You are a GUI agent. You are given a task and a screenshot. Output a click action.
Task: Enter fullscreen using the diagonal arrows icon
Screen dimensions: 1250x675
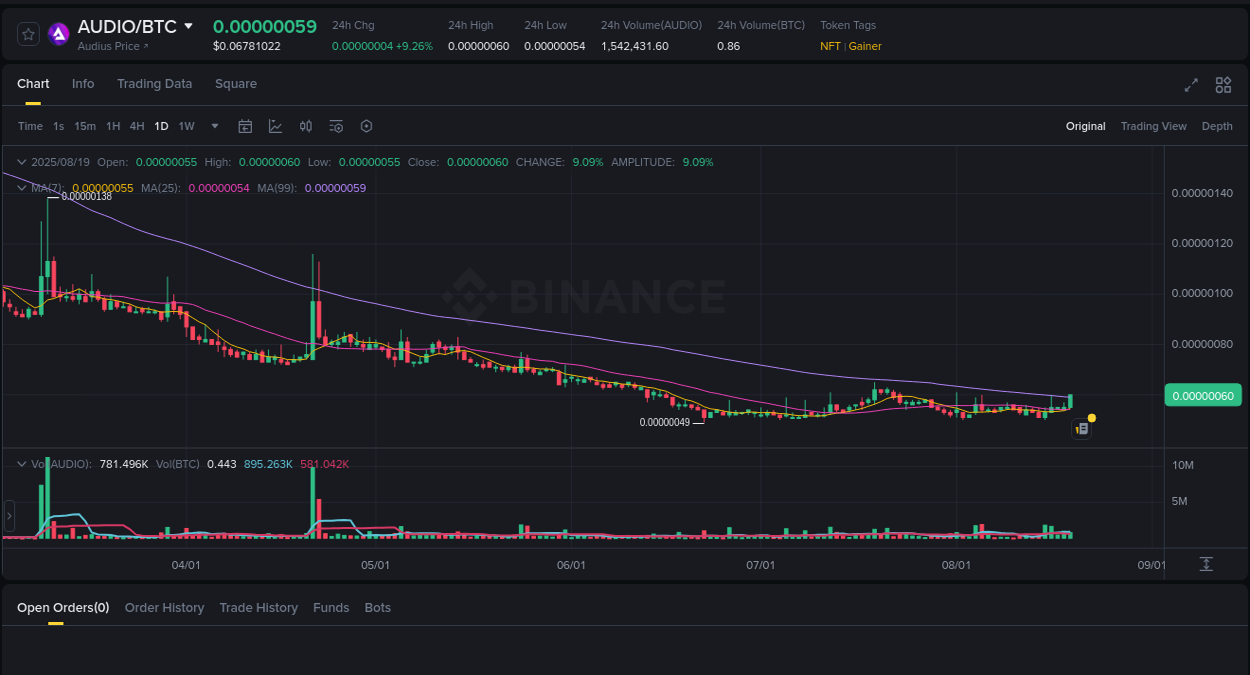pyautogui.click(x=1190, y=86)
